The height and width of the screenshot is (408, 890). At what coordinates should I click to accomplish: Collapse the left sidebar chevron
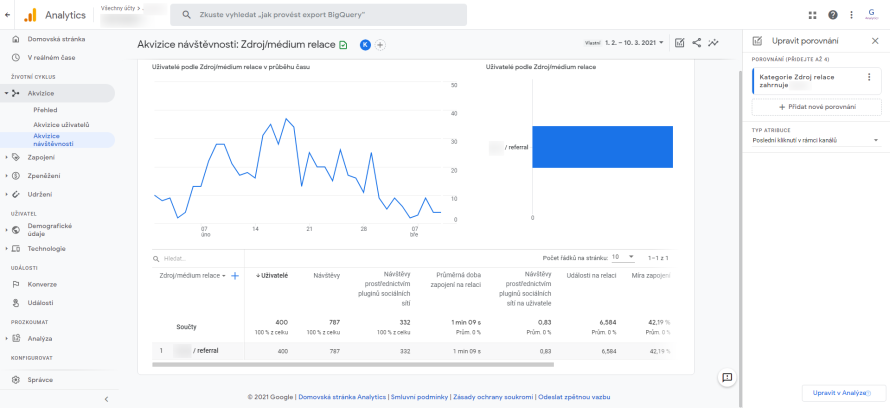coord(106,399)
